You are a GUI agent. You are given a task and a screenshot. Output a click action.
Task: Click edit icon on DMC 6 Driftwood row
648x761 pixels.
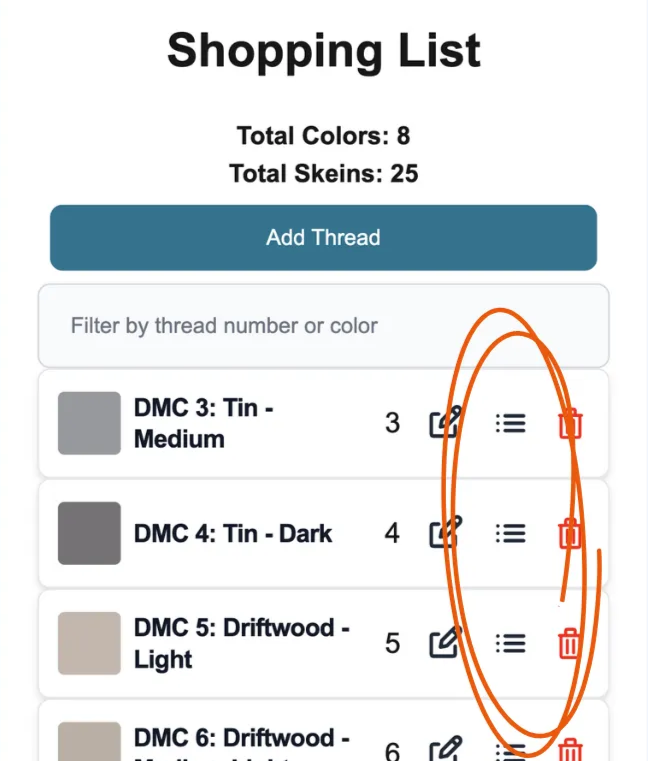(x=445, y=749)
